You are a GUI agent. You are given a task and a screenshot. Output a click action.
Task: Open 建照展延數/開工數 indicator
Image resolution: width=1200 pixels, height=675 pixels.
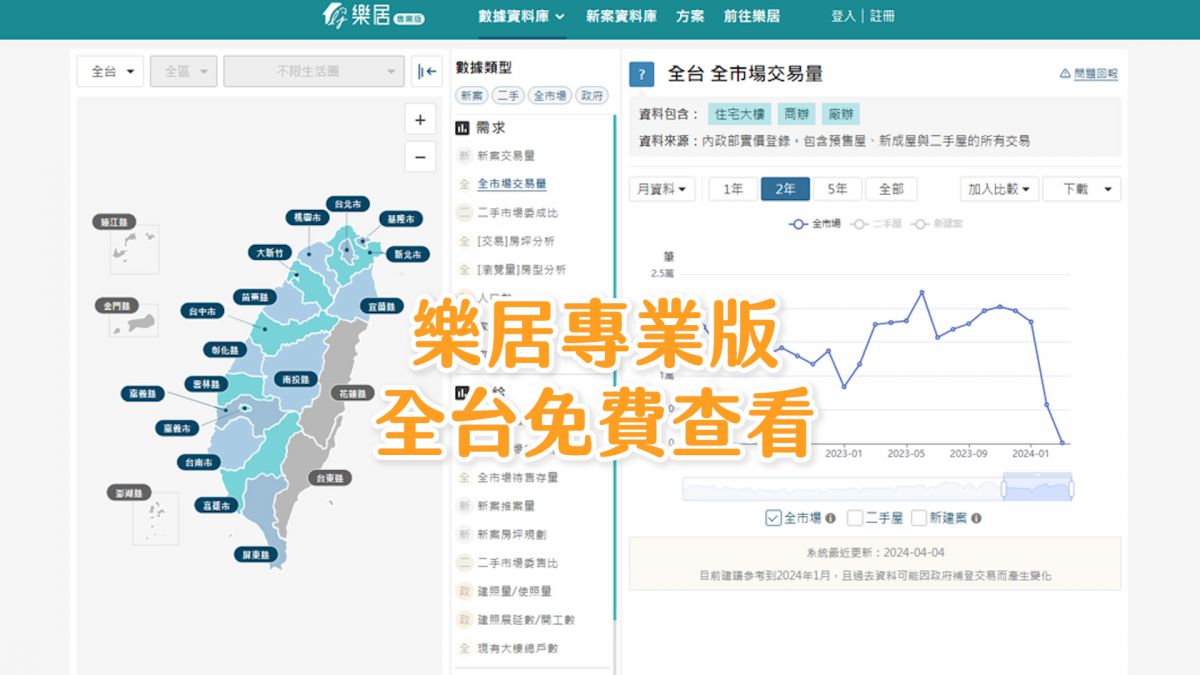point(526,620)
